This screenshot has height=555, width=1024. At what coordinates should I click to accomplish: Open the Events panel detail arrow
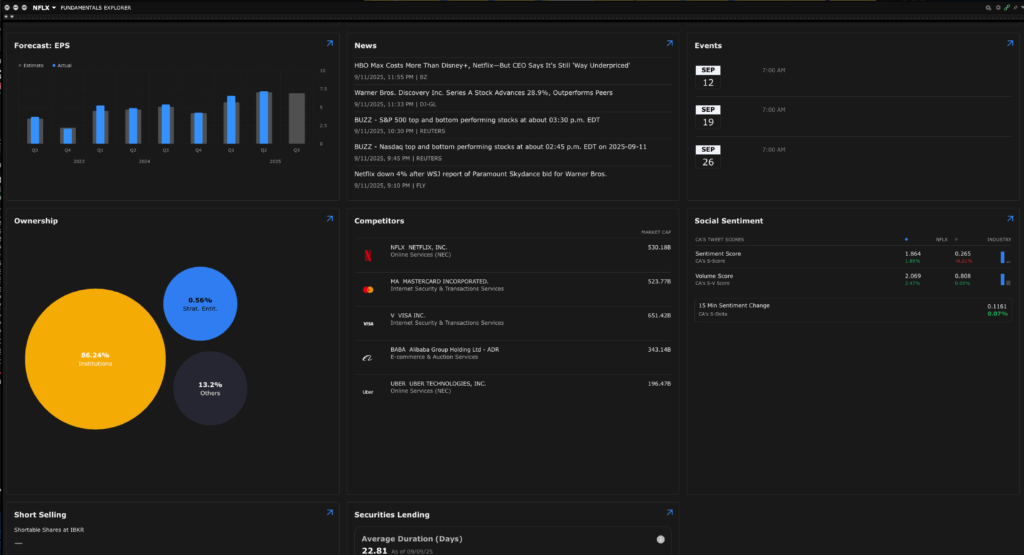pyautogui.click(x=1009, y=44)
